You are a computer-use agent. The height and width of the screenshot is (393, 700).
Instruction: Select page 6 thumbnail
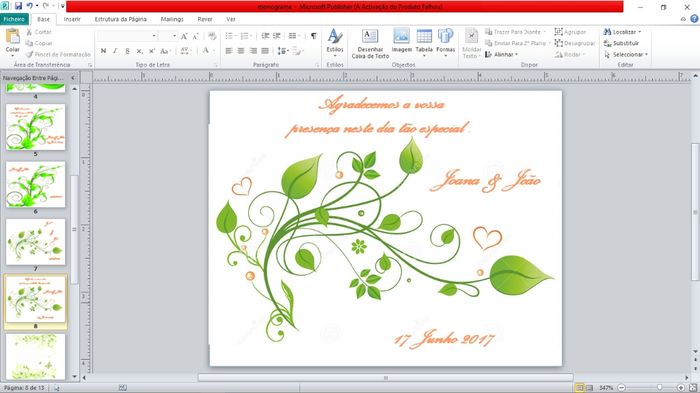tap(35, 184)
